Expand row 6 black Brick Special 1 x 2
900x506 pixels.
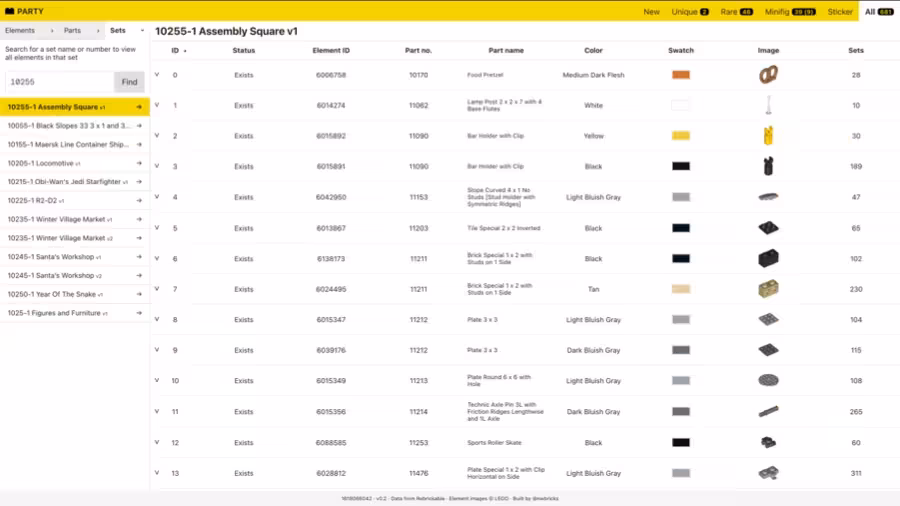click(157, 258)
